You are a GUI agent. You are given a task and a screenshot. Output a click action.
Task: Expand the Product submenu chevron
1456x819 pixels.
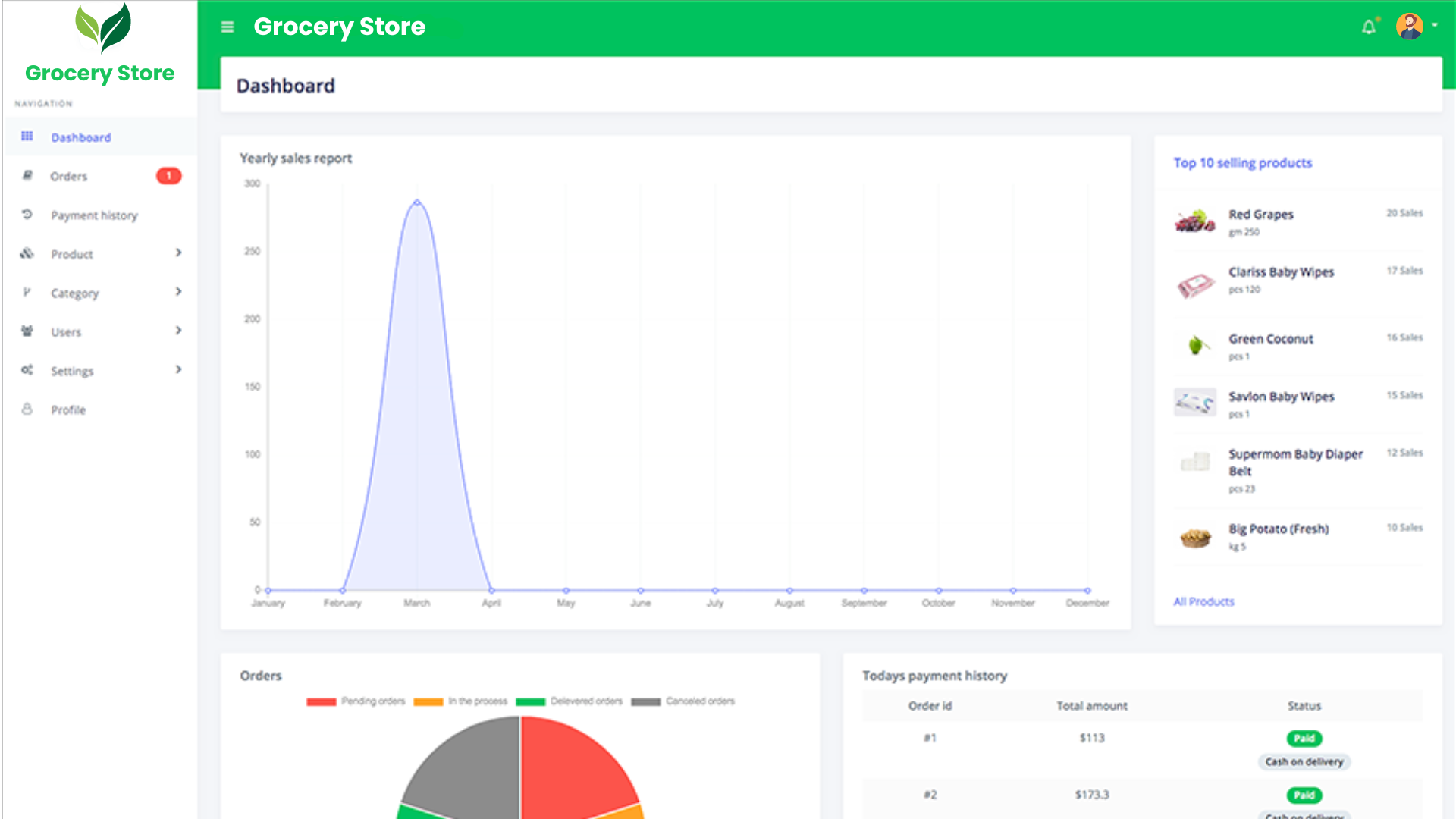[179, 253]
